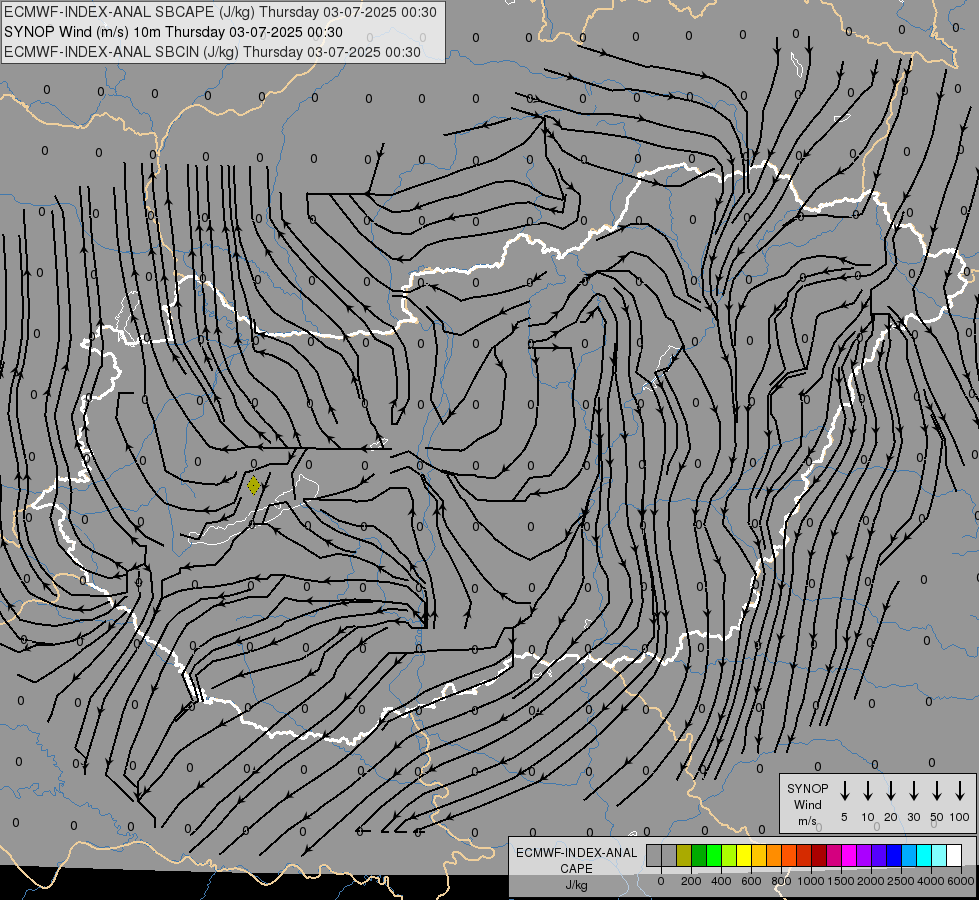Click the wind legend arrow above 10
Image resolution: width=979 pixels, height=900 pixels.
(867, 791)
